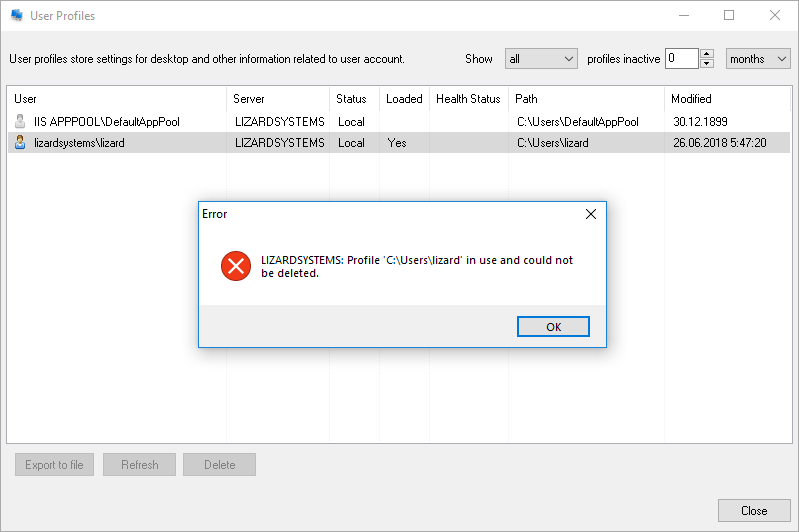Image resolution: width=799 pixels, height=532 pixels.
Task: Click the IIS APPPOOL user icon
Action: click(20, 122)
